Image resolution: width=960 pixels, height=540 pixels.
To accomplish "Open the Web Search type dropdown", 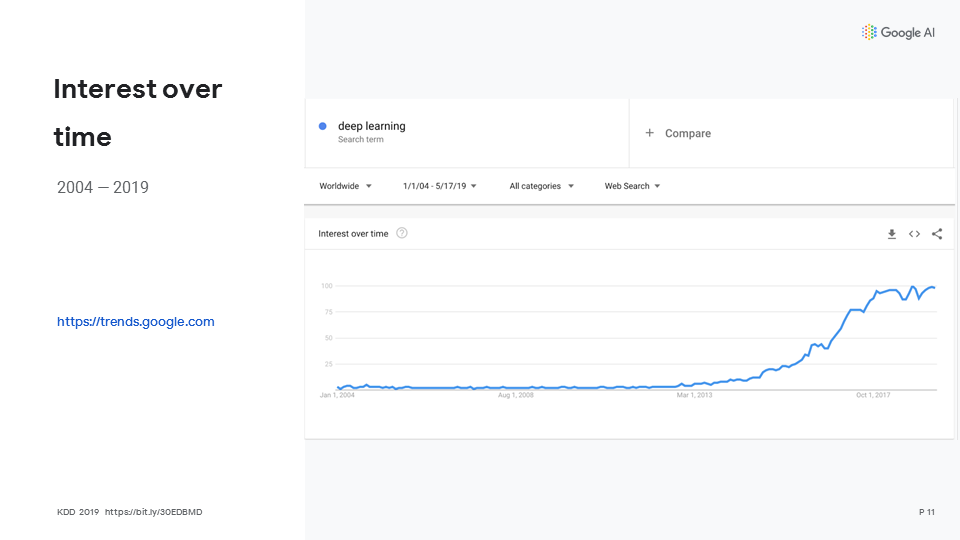I will coord(632,186).
